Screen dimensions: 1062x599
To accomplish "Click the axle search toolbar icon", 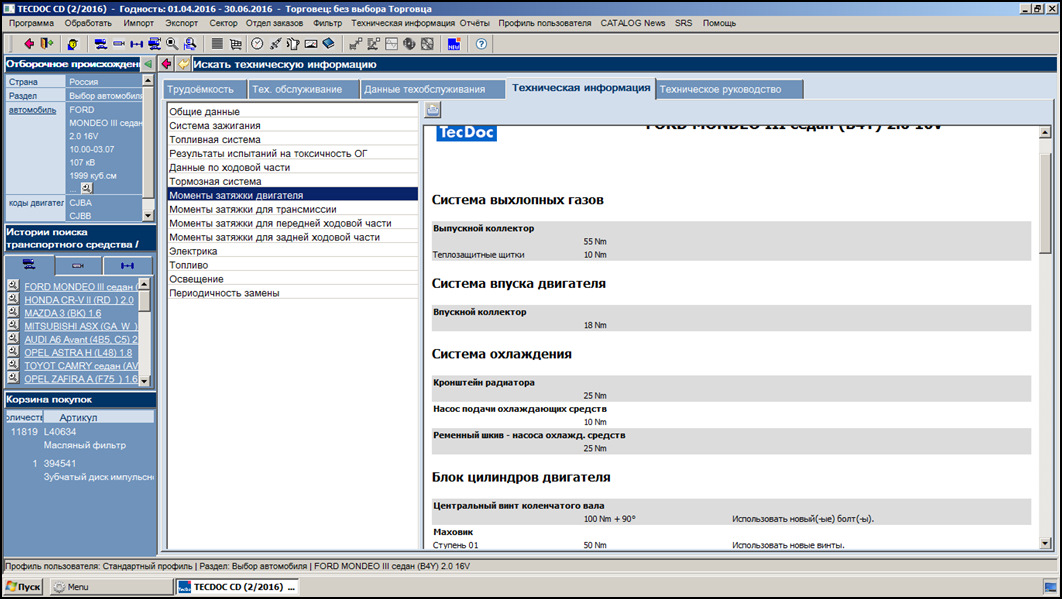I will coord(136,44).
